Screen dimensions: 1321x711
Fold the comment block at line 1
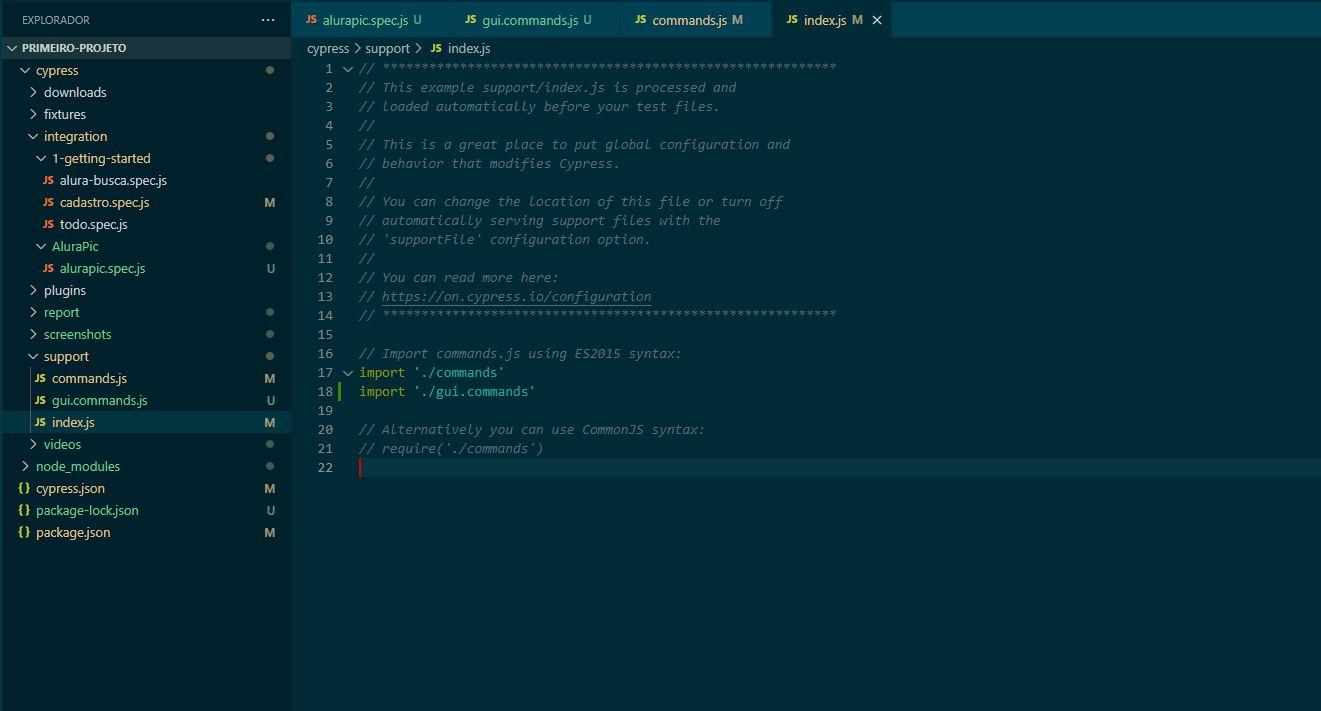pos(348,68)
